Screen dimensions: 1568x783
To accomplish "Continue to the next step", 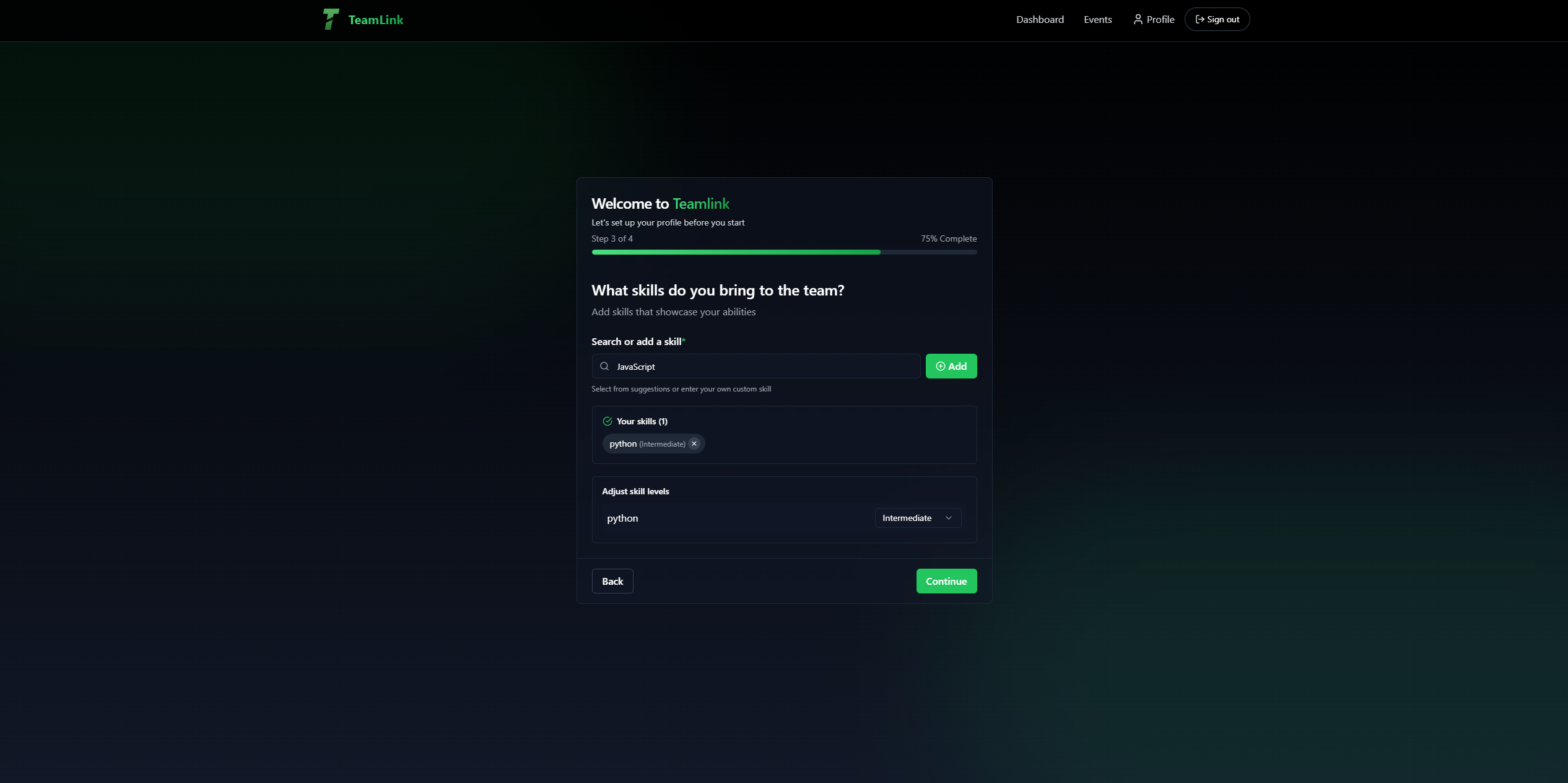I will coord(946,581).
